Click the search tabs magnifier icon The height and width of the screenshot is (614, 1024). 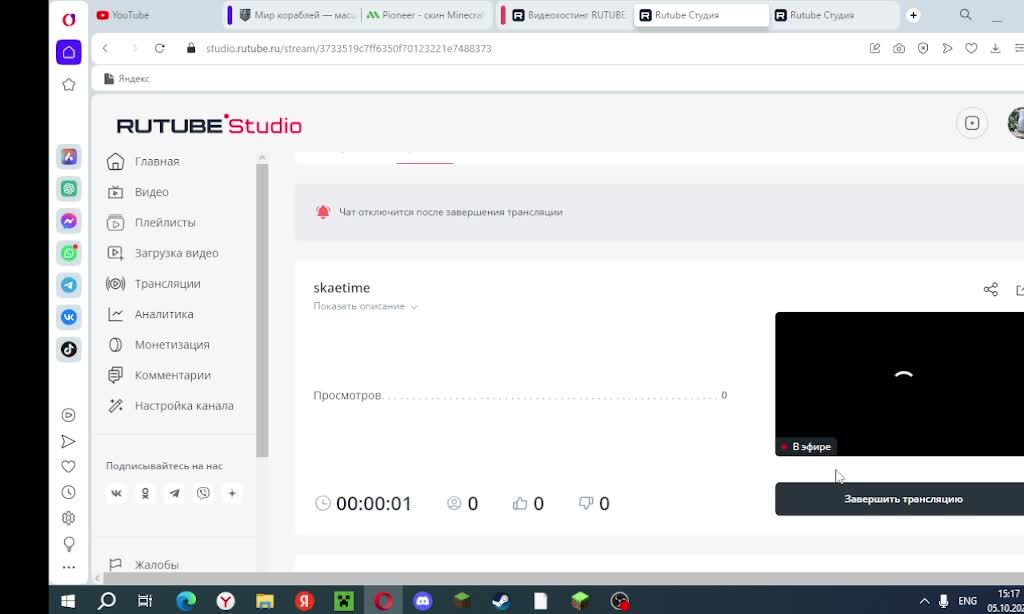click(965, 14)
